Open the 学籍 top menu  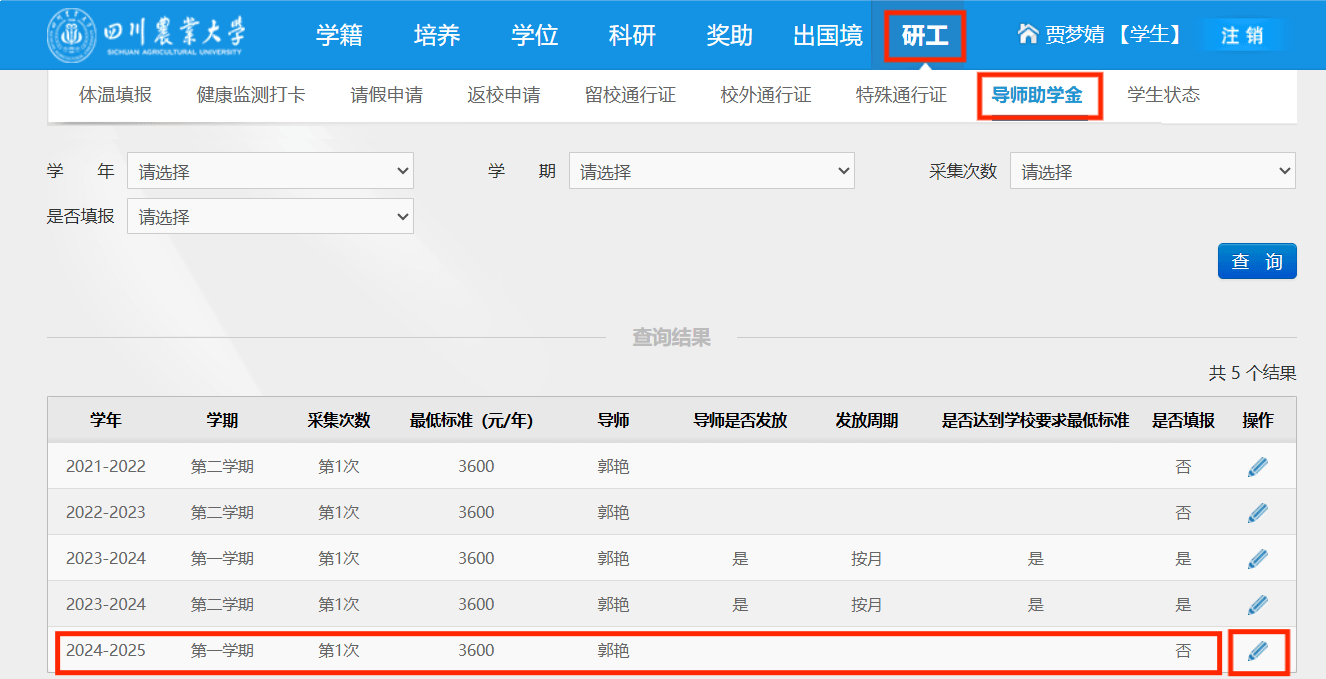point(339,36)
